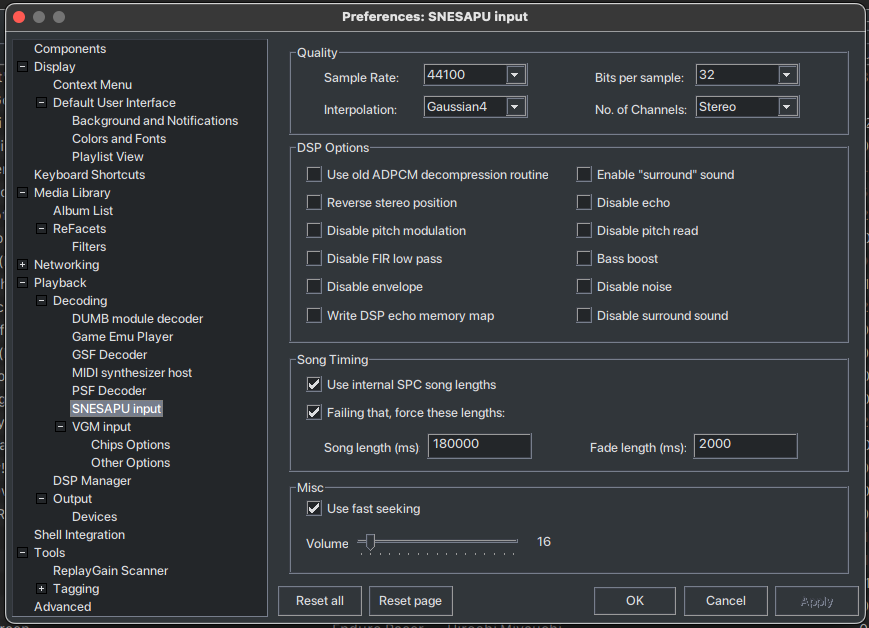The image size is (869, 628).
Task: Select MIDI synthesizer host page
Action: point(132,373)
